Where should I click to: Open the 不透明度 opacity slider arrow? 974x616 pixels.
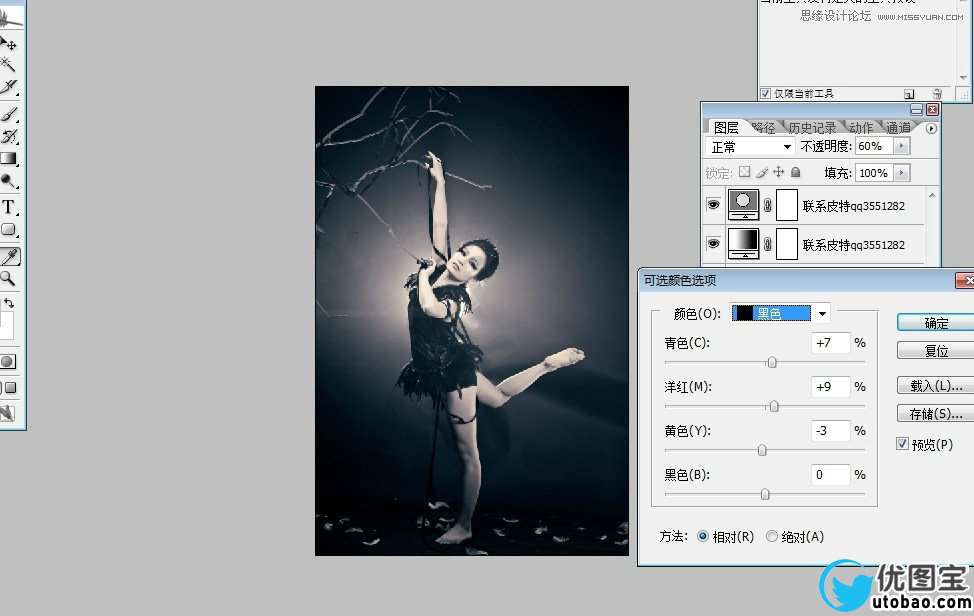click(901, 146)
